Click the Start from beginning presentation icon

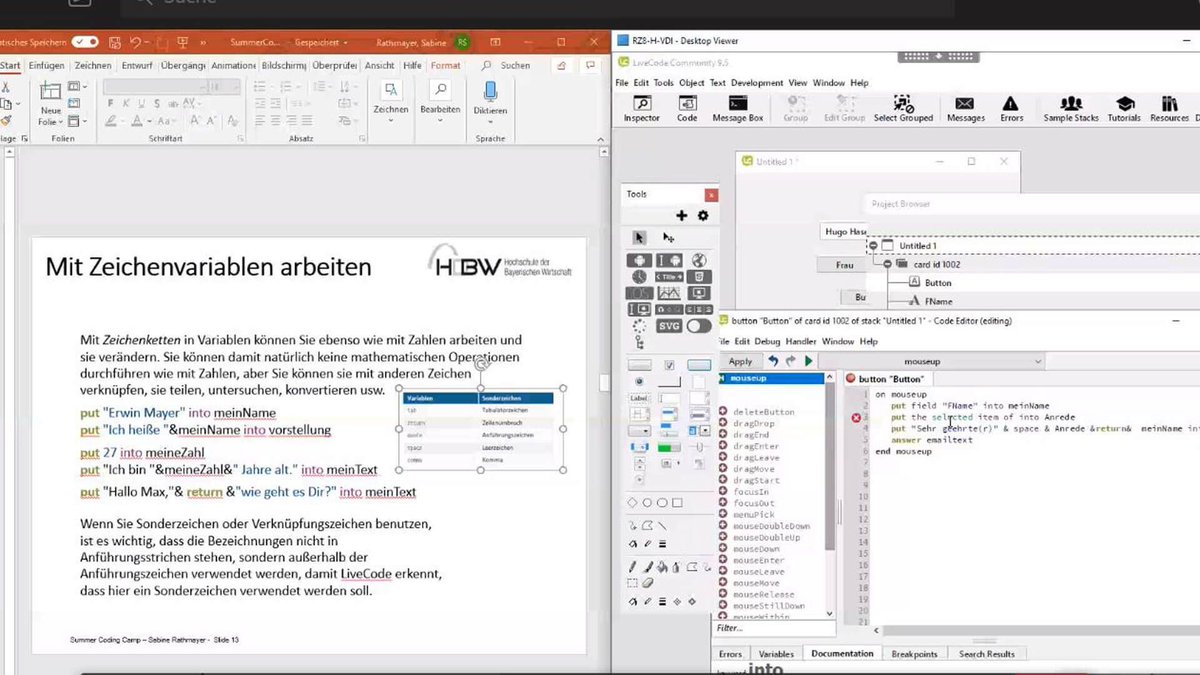click(x=182, y=42)
